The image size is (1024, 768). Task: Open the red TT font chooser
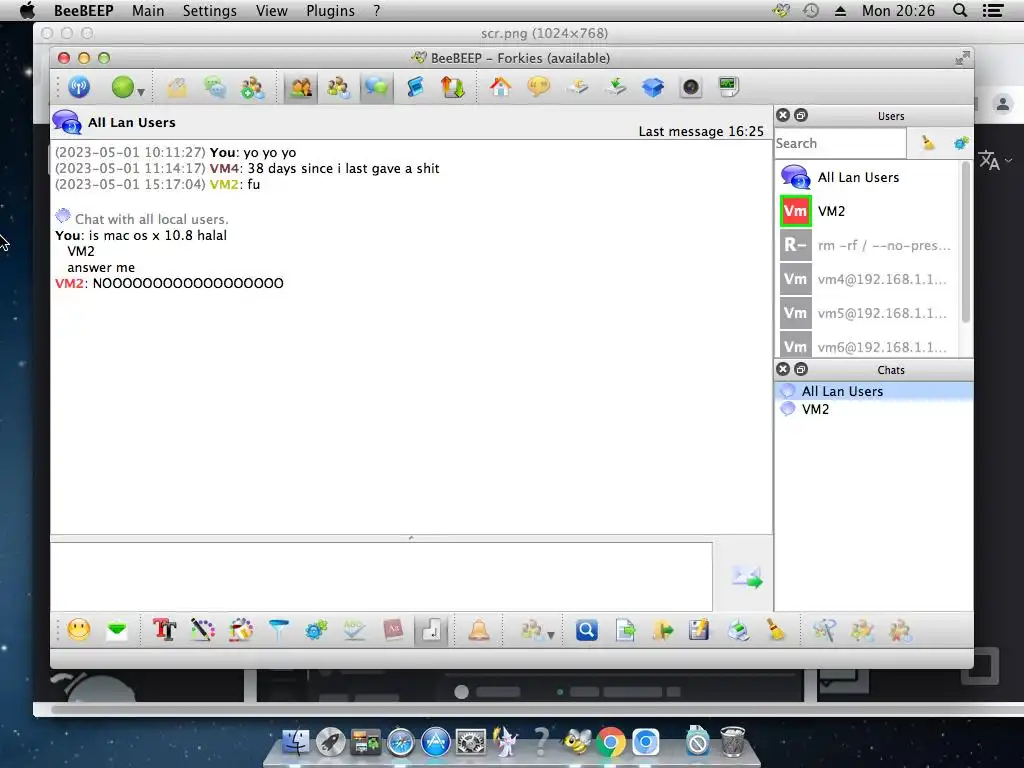tap(165, 630)
